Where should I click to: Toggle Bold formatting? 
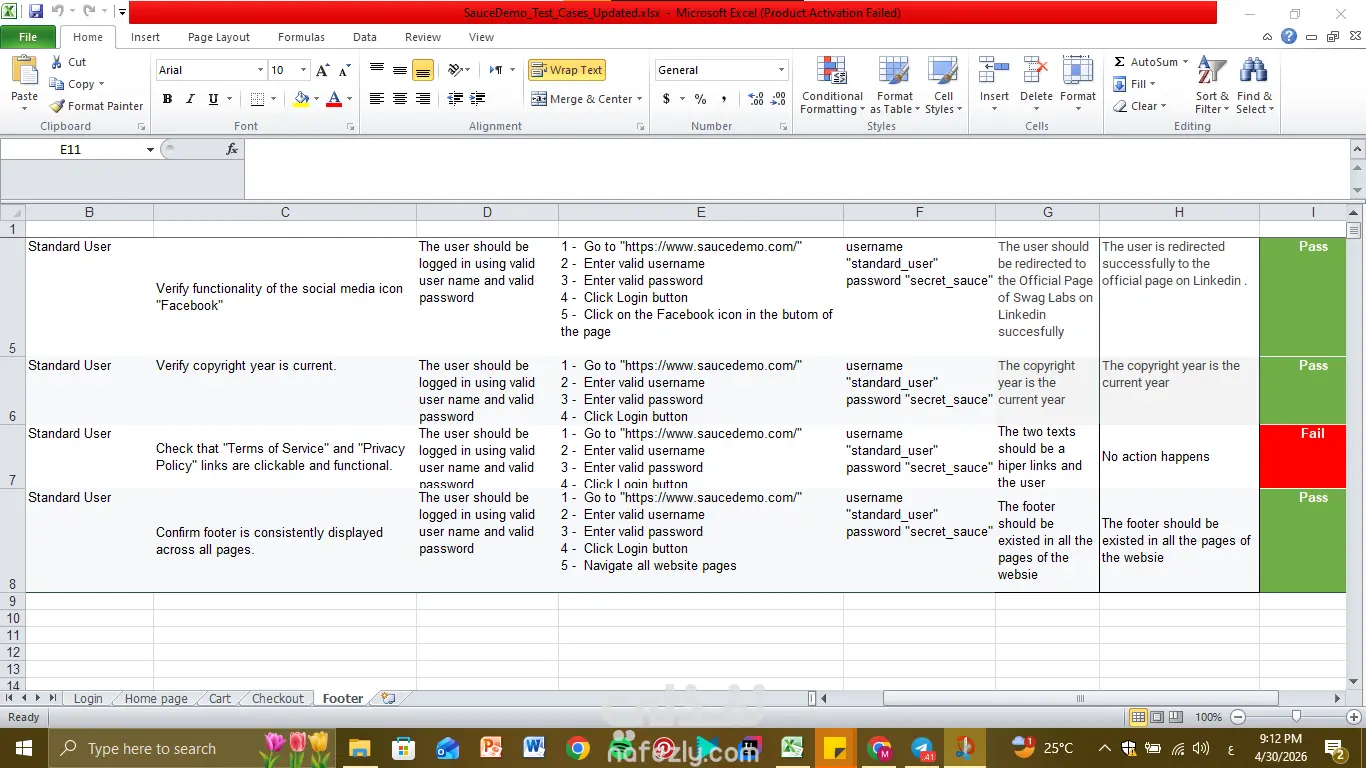(167, 99)
